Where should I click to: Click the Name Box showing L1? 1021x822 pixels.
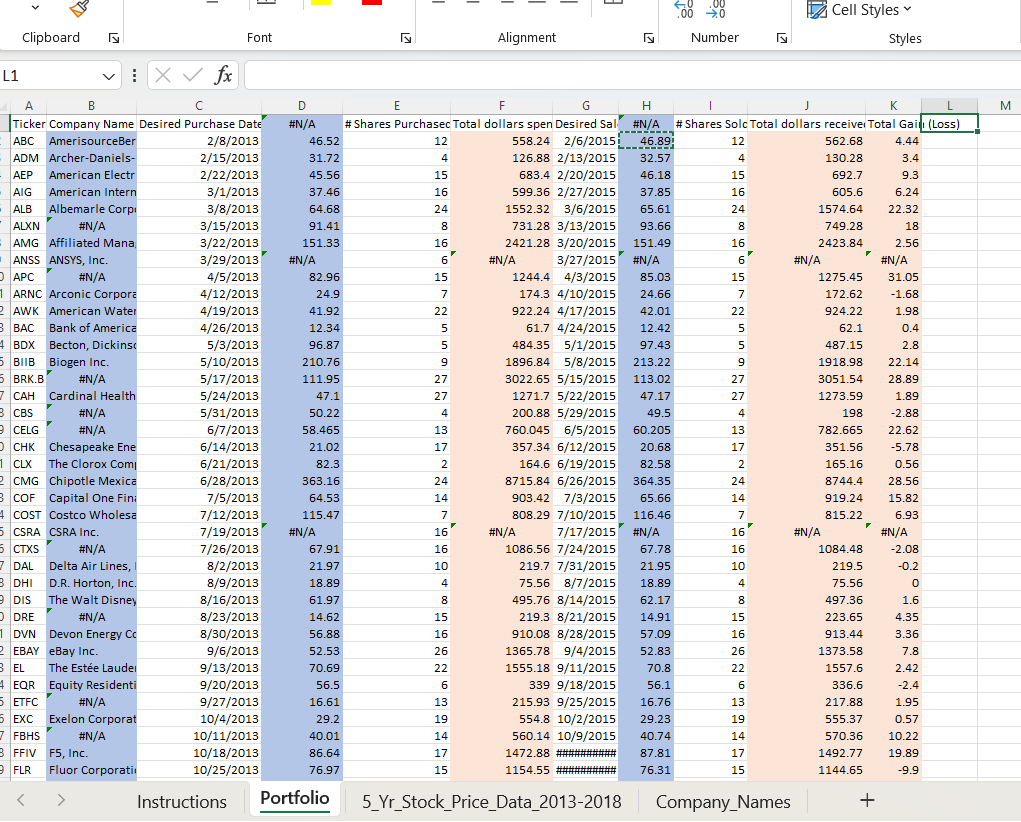click(50, 76)
